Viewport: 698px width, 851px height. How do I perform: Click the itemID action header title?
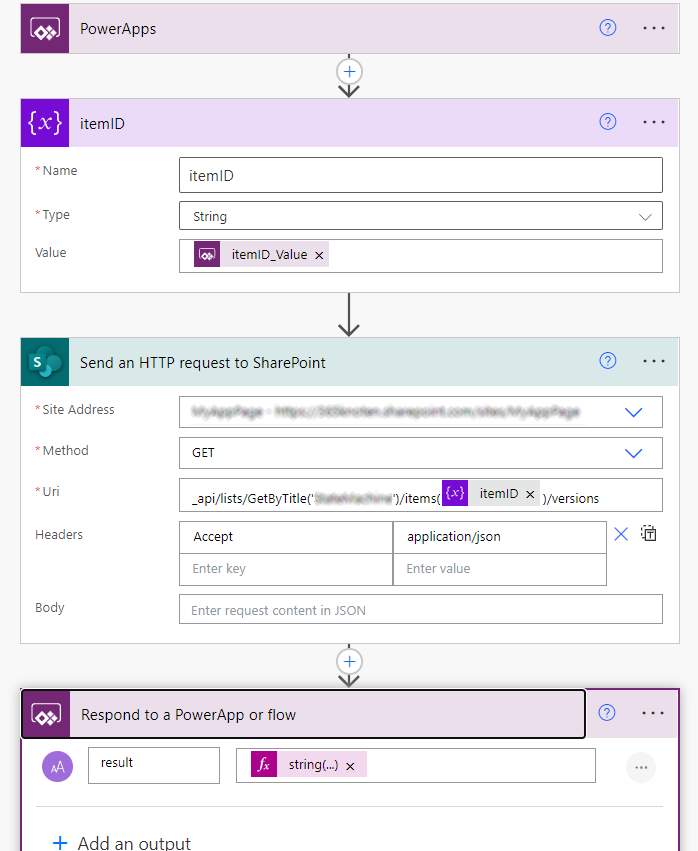click(x=102, y=124)
